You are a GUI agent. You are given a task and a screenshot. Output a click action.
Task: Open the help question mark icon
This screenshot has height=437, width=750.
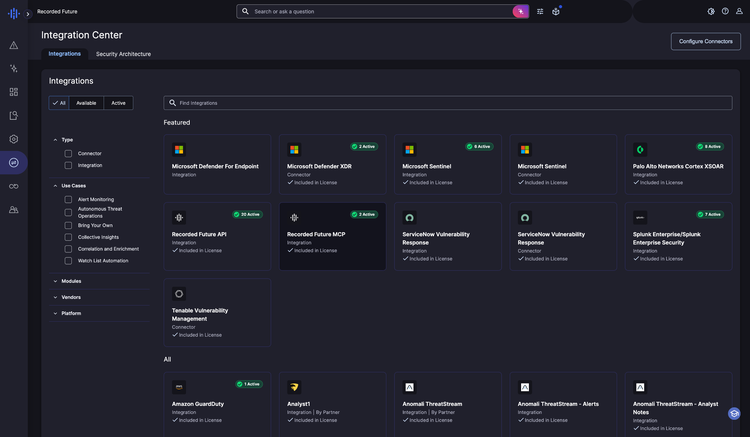click(x=725, y=11)
